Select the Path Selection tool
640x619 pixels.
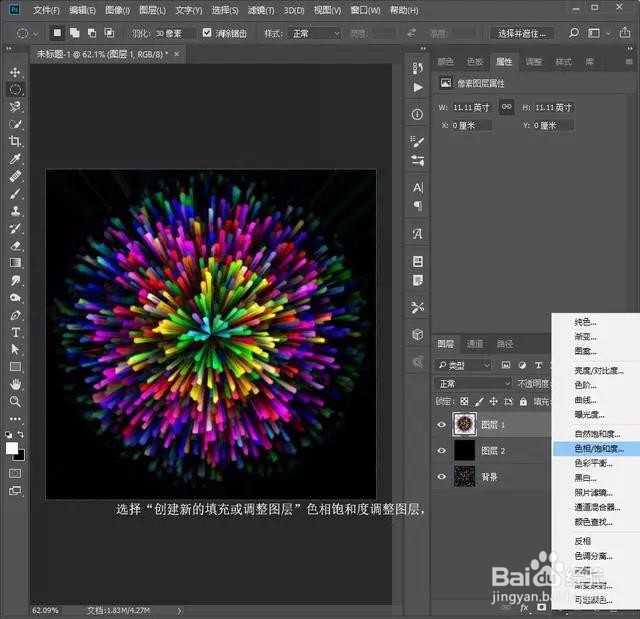pyautogui.click(x=15, y=350)
